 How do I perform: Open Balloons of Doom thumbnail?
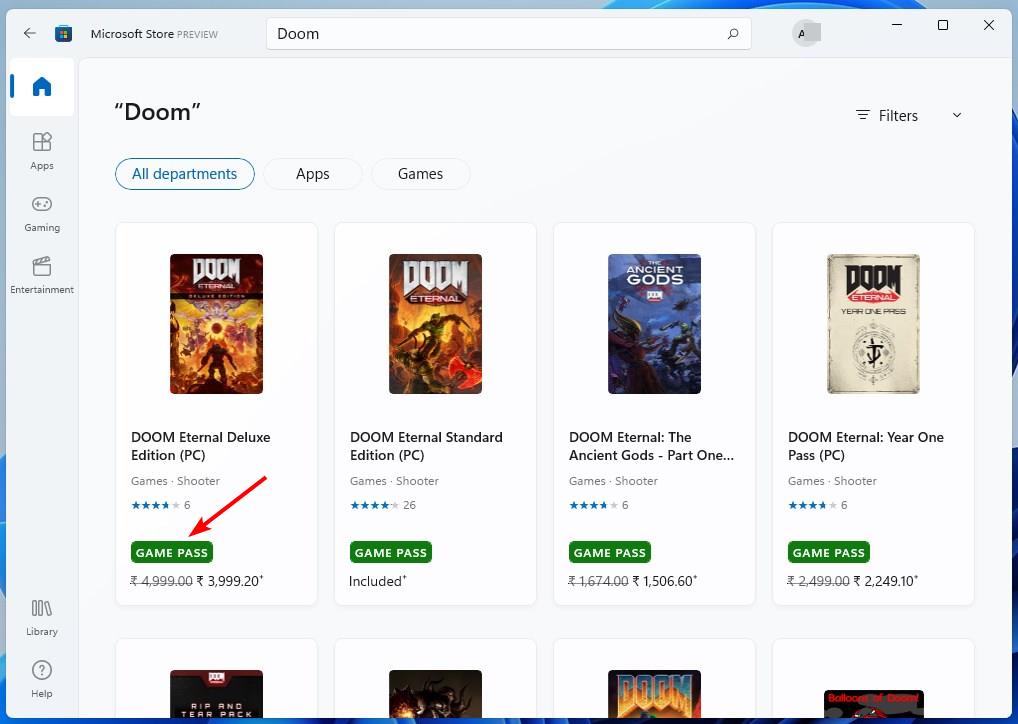pos(873,704)
